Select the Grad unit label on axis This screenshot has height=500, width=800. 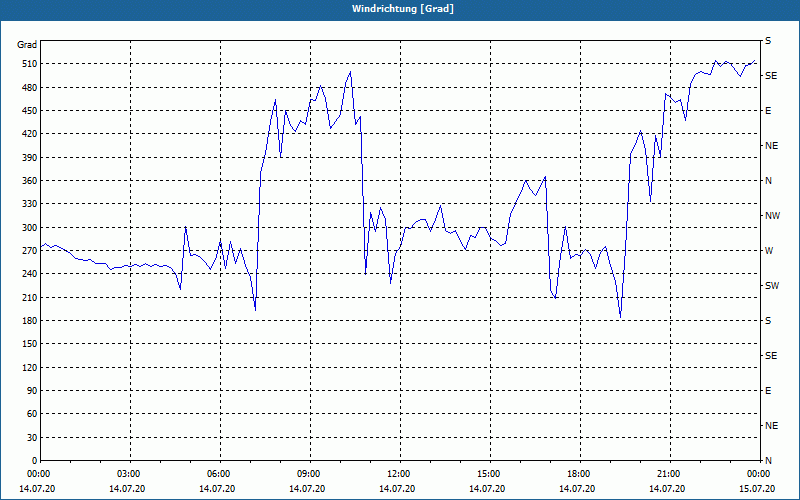pos(27,45)
